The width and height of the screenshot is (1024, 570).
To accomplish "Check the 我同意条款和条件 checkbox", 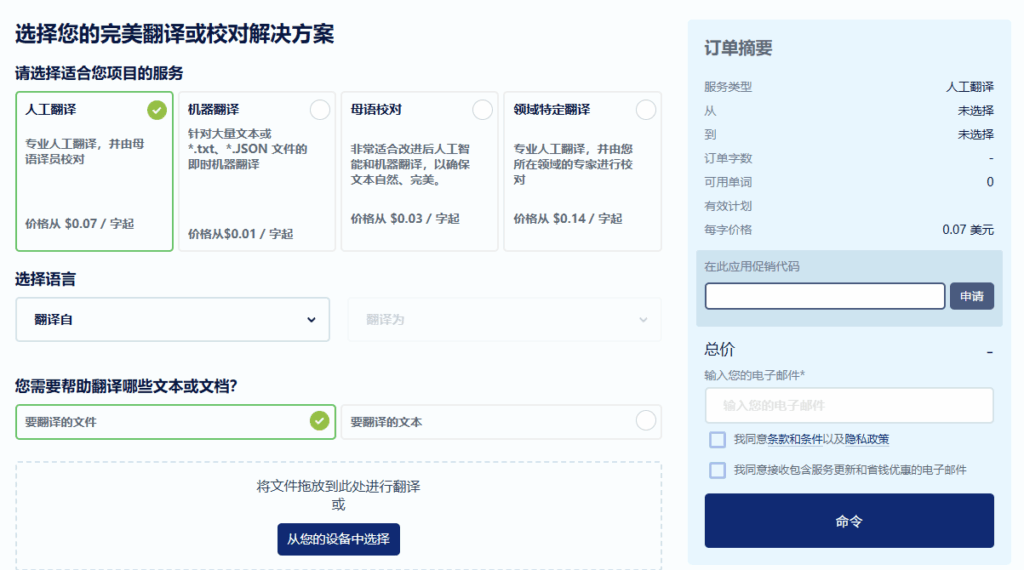I will coord(717,439).
